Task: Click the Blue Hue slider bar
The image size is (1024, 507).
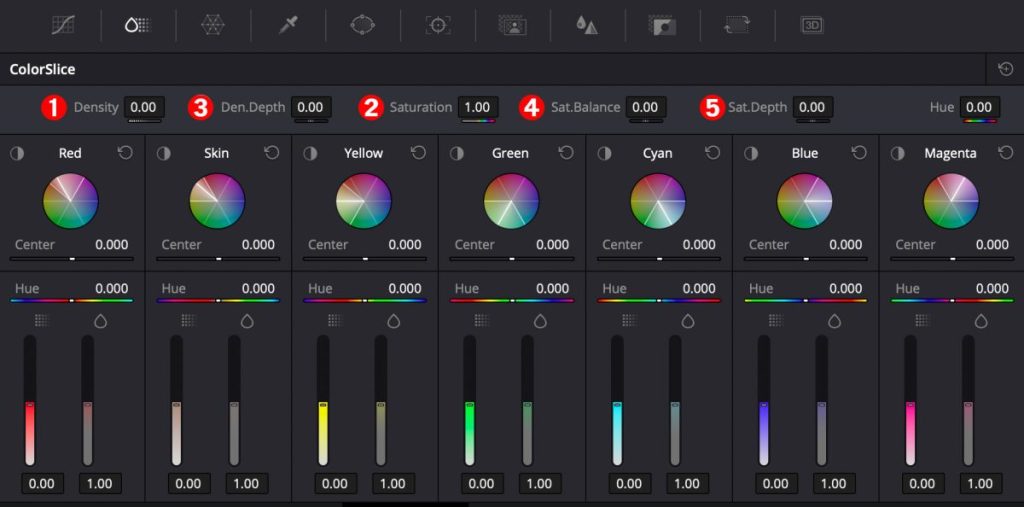Action: [806, 301]
